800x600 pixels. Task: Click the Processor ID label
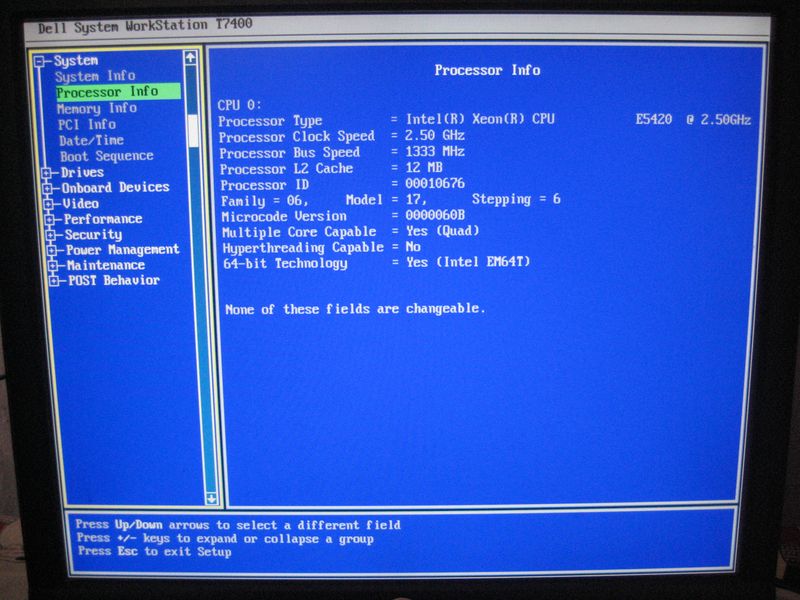click(x=264, y=185)
